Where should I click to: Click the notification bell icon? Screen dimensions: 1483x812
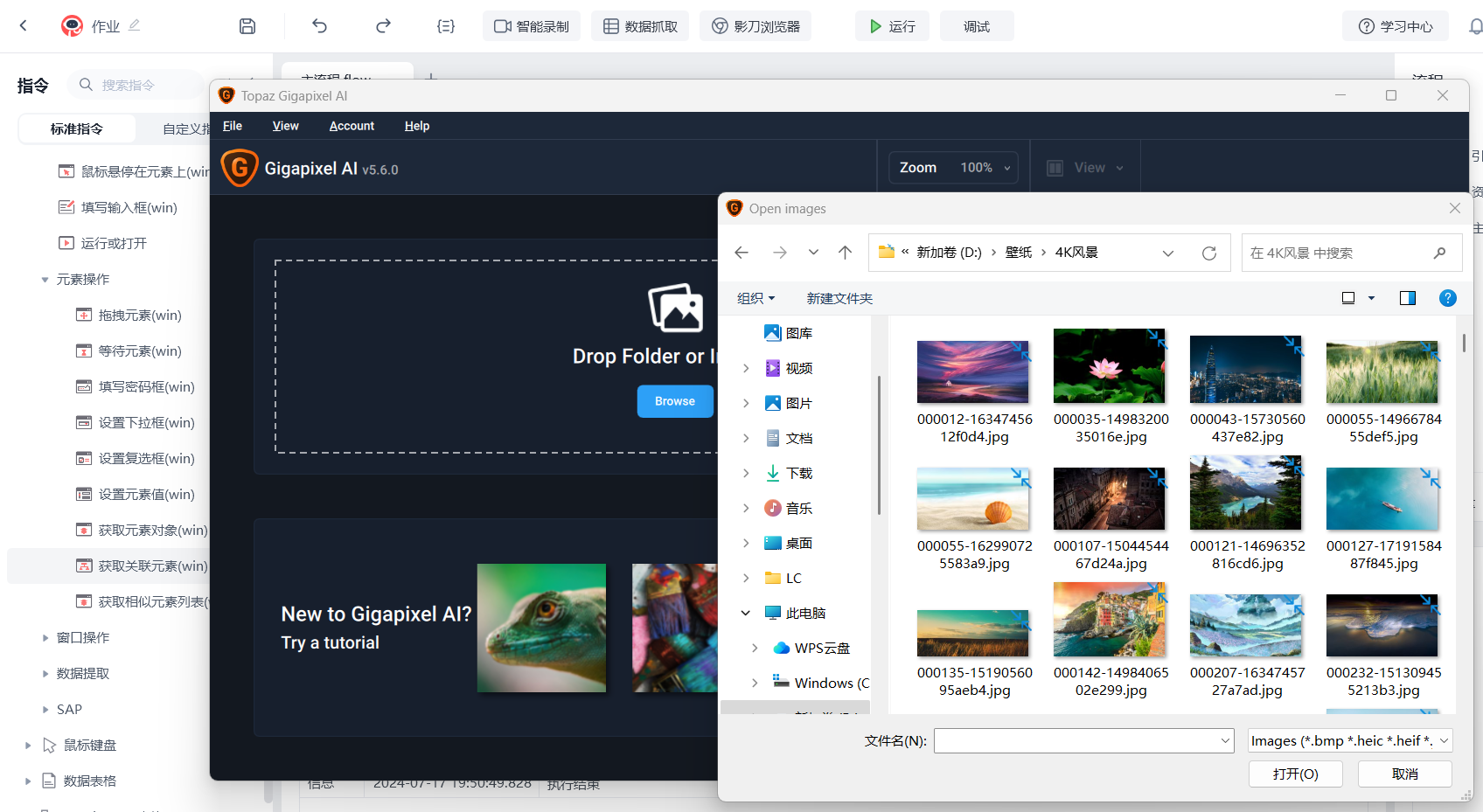click(x=1475, y=26)
